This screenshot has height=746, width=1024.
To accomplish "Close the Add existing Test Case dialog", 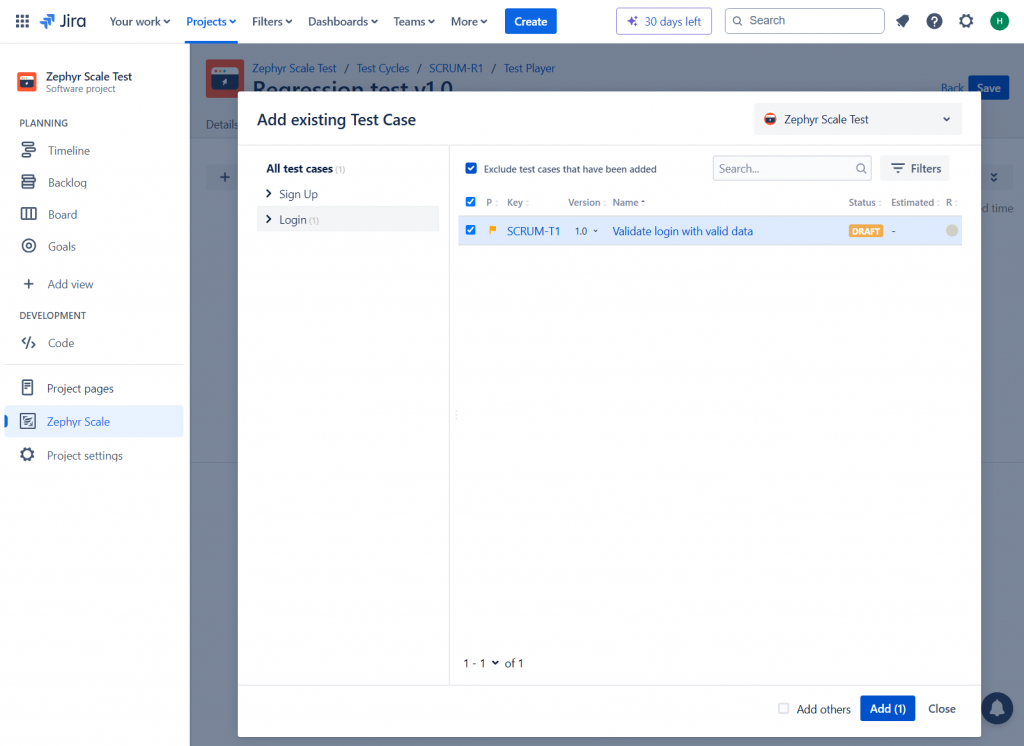I will (941, 708).
